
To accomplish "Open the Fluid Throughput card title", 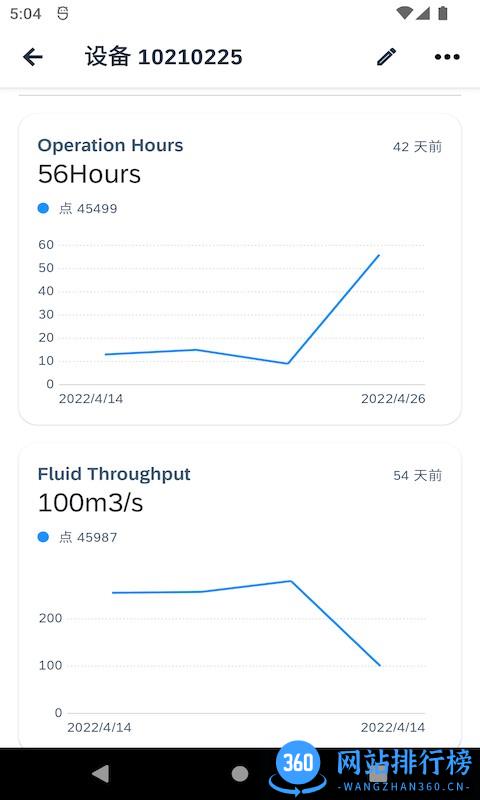I will pos(114,474).
